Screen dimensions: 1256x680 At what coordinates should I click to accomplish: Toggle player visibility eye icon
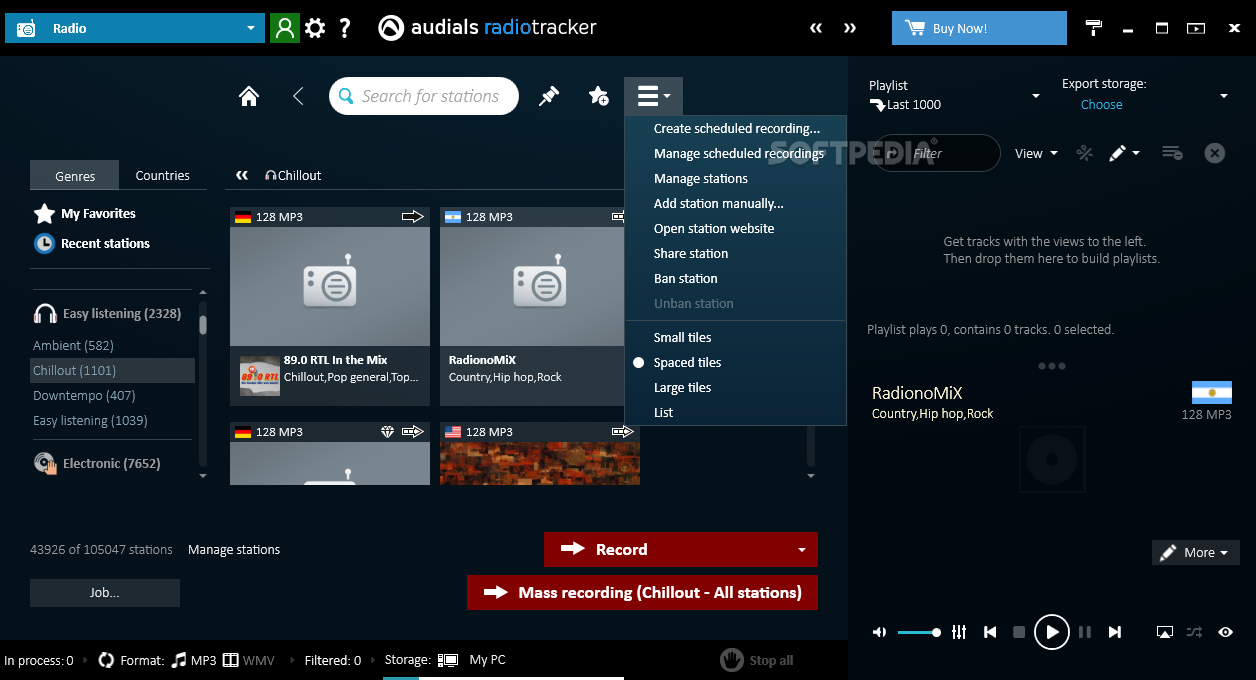[1225, 632]
